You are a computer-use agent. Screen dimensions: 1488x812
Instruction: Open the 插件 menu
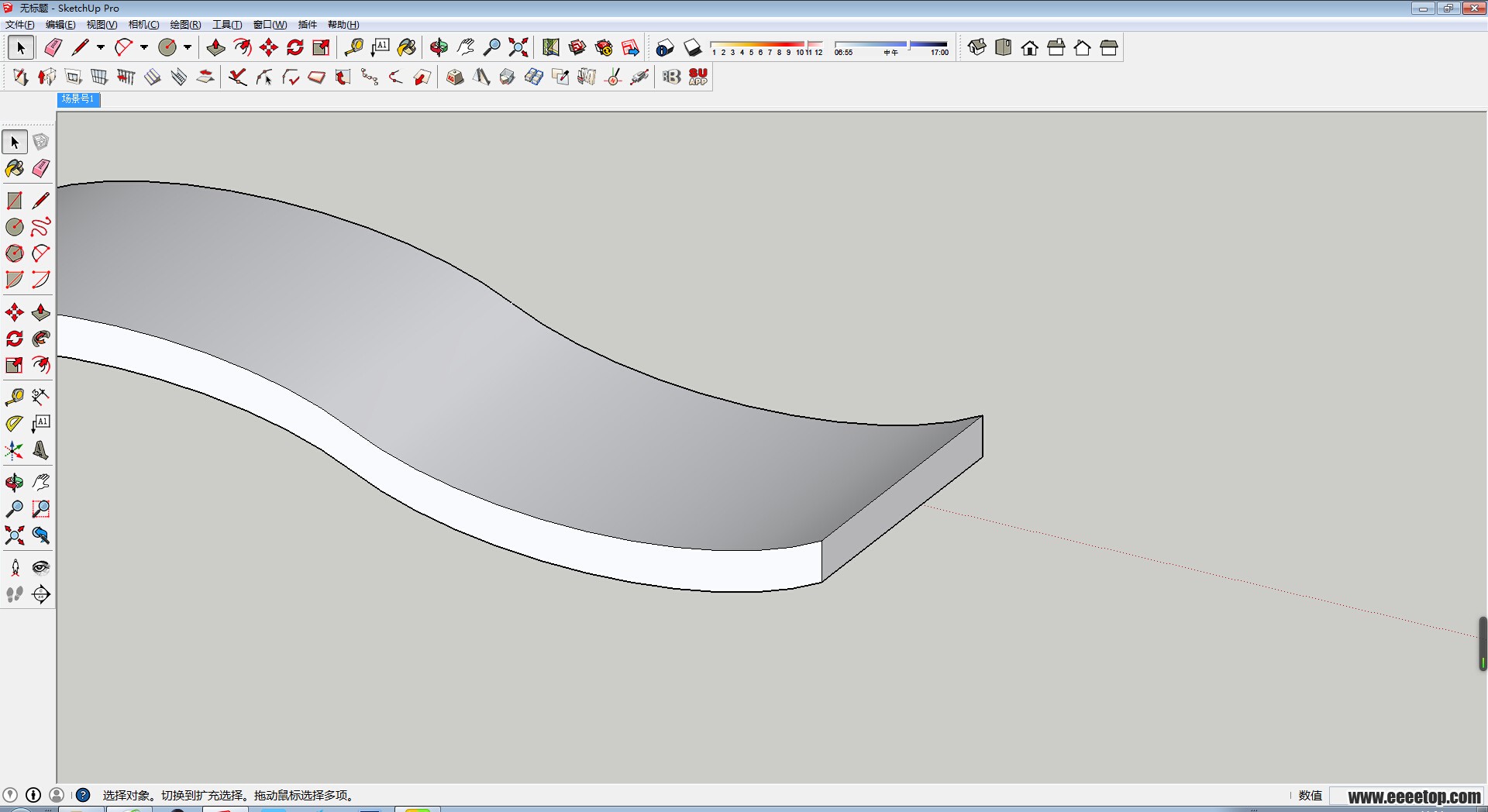coord(308,25)
